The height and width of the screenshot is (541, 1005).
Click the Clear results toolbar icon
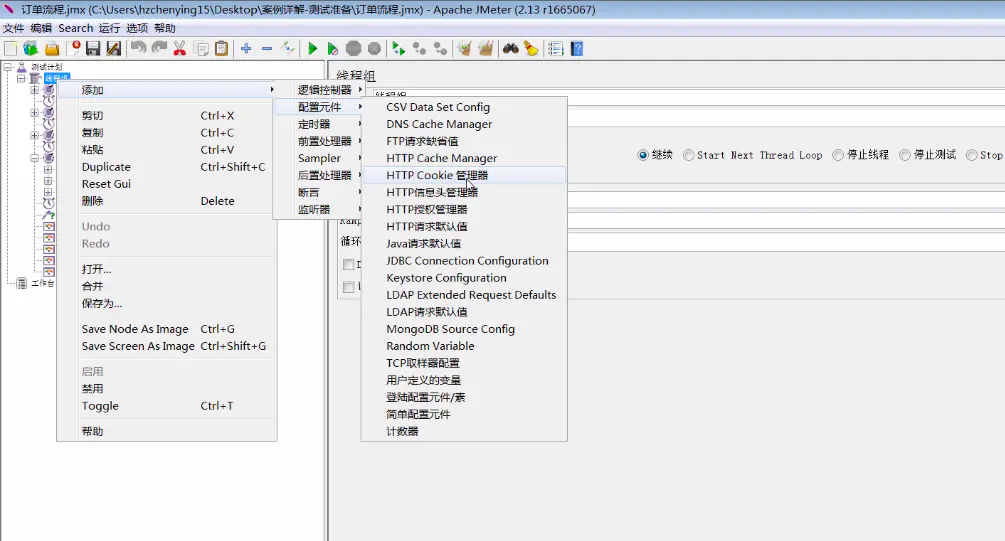pyautogui.click(x=464, y=49)
